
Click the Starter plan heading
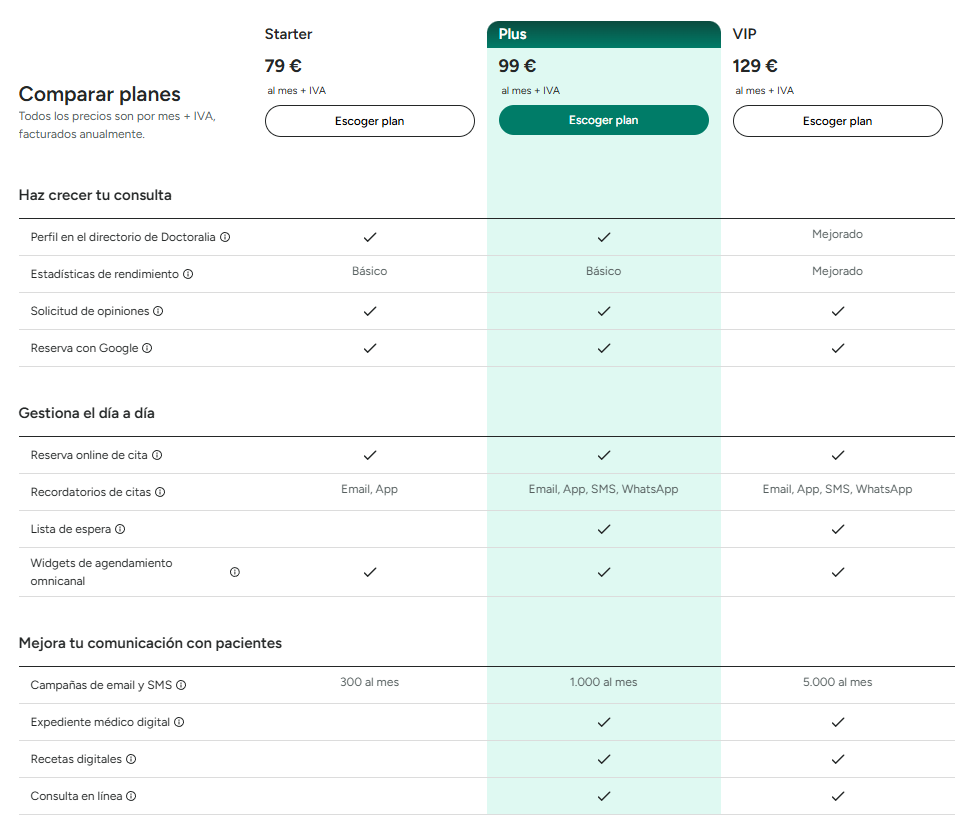click(x=288, y=34)
